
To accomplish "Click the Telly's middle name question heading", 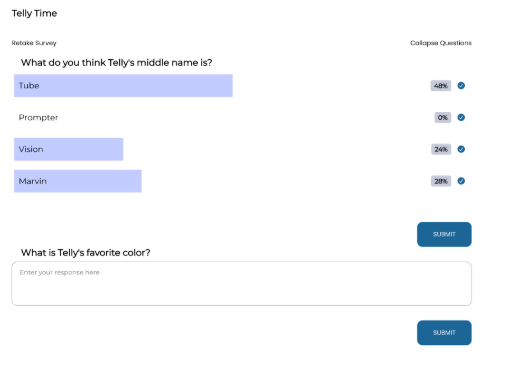I will tap(116, 63).
